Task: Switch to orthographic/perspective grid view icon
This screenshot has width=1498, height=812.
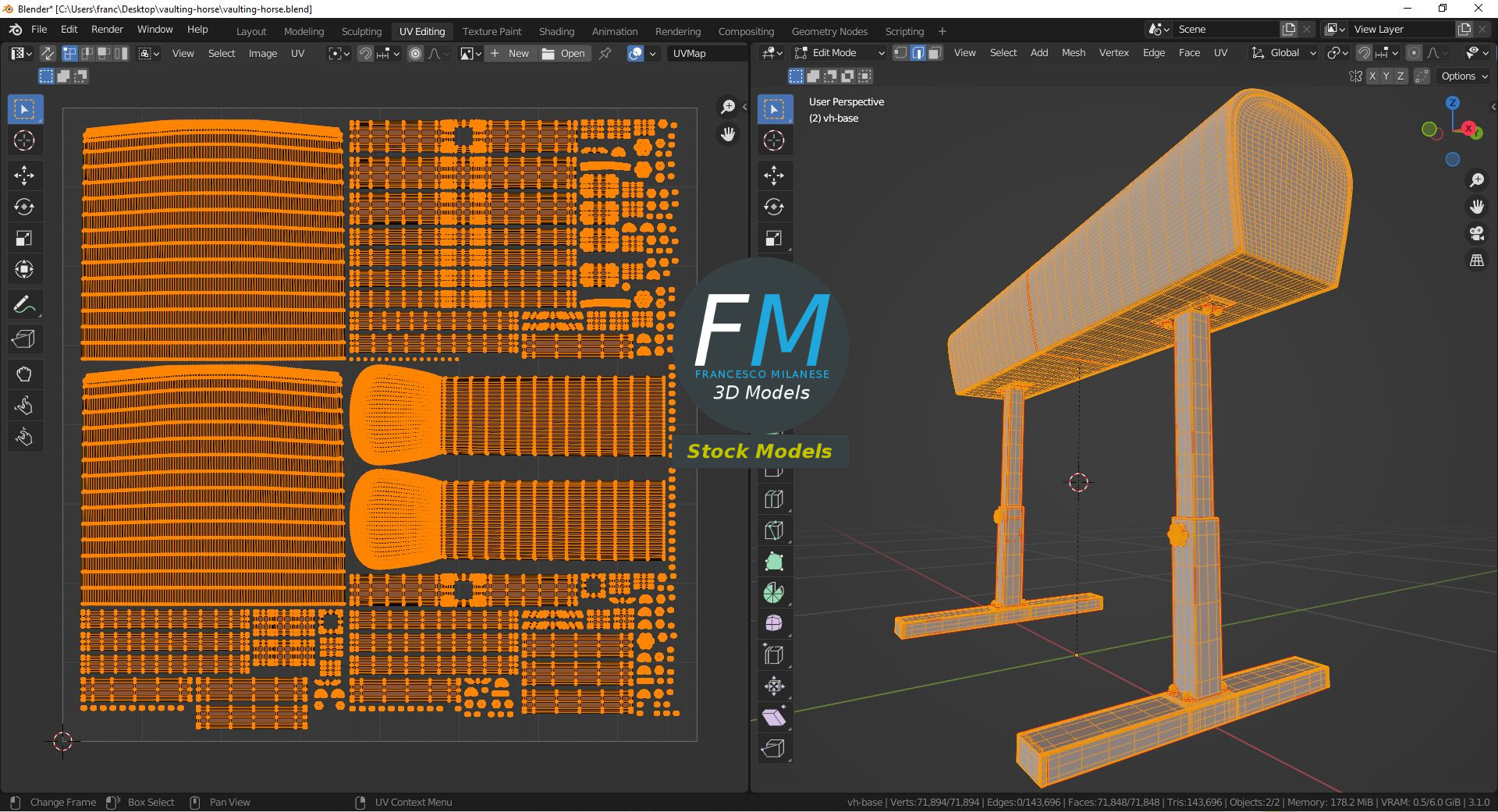Action: [1476, 261]
